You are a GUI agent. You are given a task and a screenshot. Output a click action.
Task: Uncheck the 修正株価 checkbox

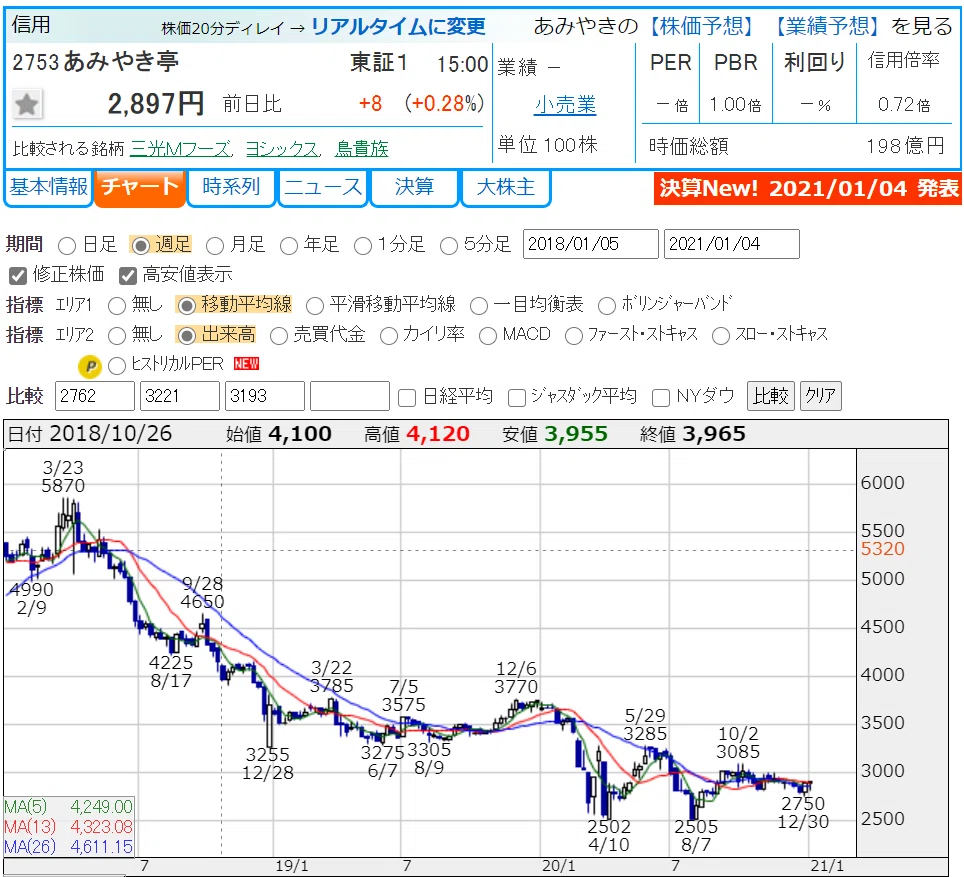[18, 276]
